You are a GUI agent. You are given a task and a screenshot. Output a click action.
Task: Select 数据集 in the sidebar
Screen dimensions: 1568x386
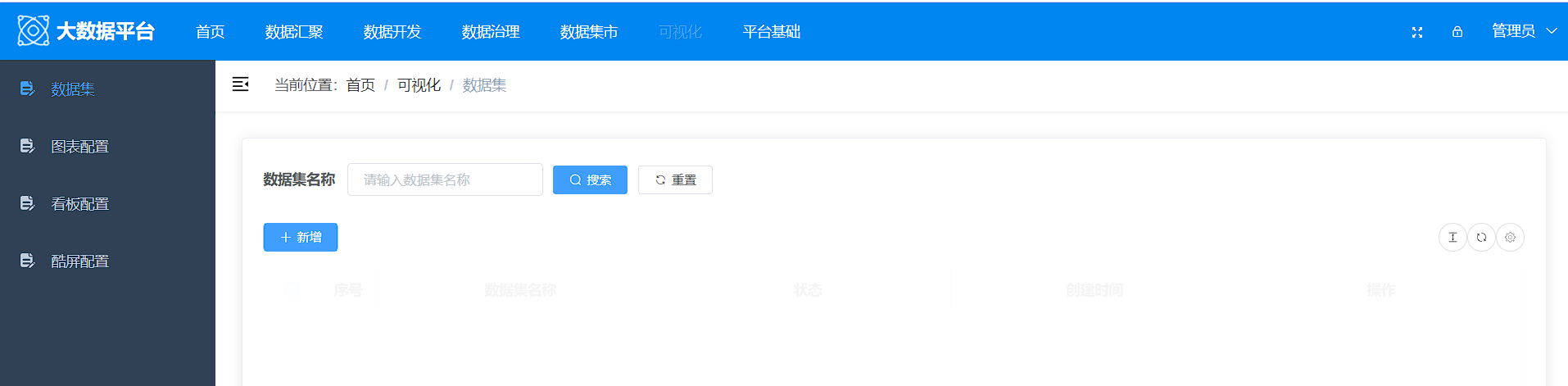click(x=107, y=89)
